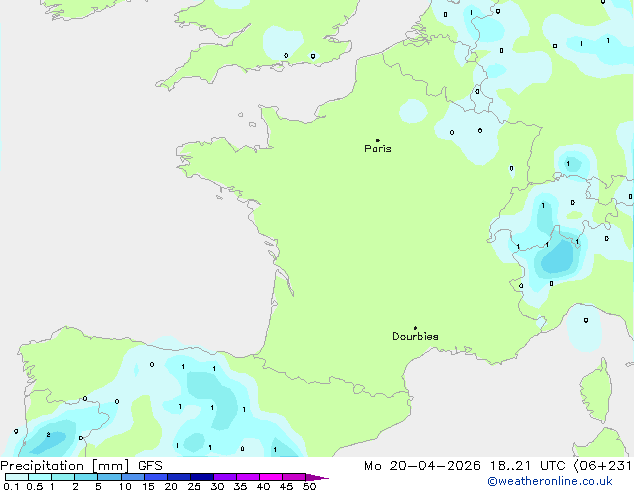
Task: Click the Dourbies location marker dot
Action: [x=415, y=328]
